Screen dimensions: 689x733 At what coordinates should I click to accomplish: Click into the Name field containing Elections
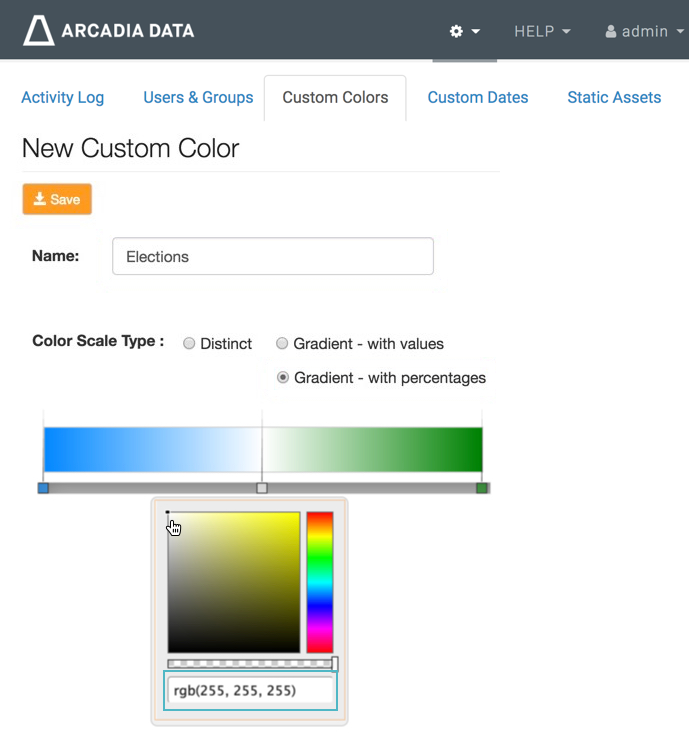[x=272, y=256]
